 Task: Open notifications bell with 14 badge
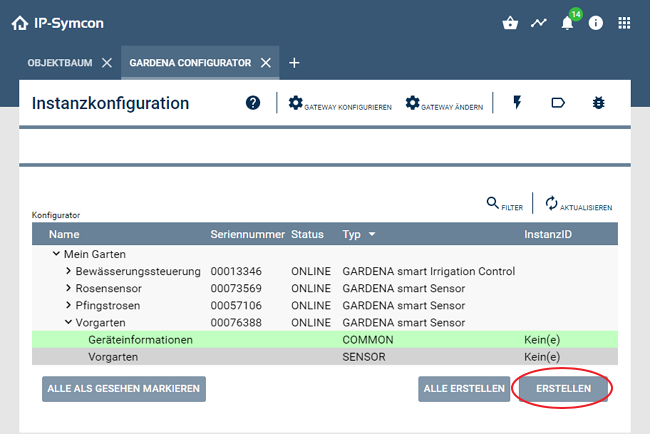[567, 23]
